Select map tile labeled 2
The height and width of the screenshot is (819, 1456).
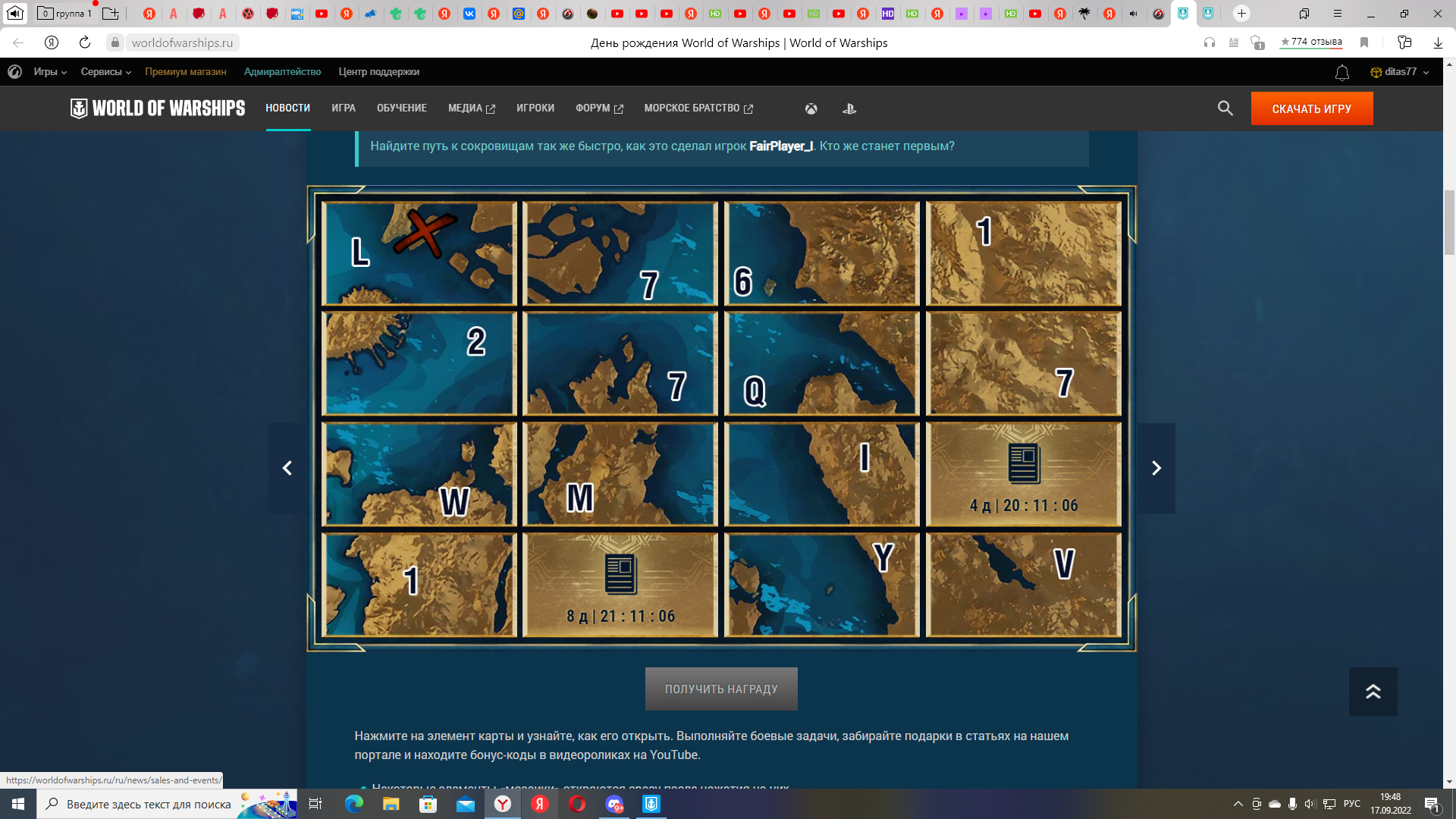click(419, 364)
